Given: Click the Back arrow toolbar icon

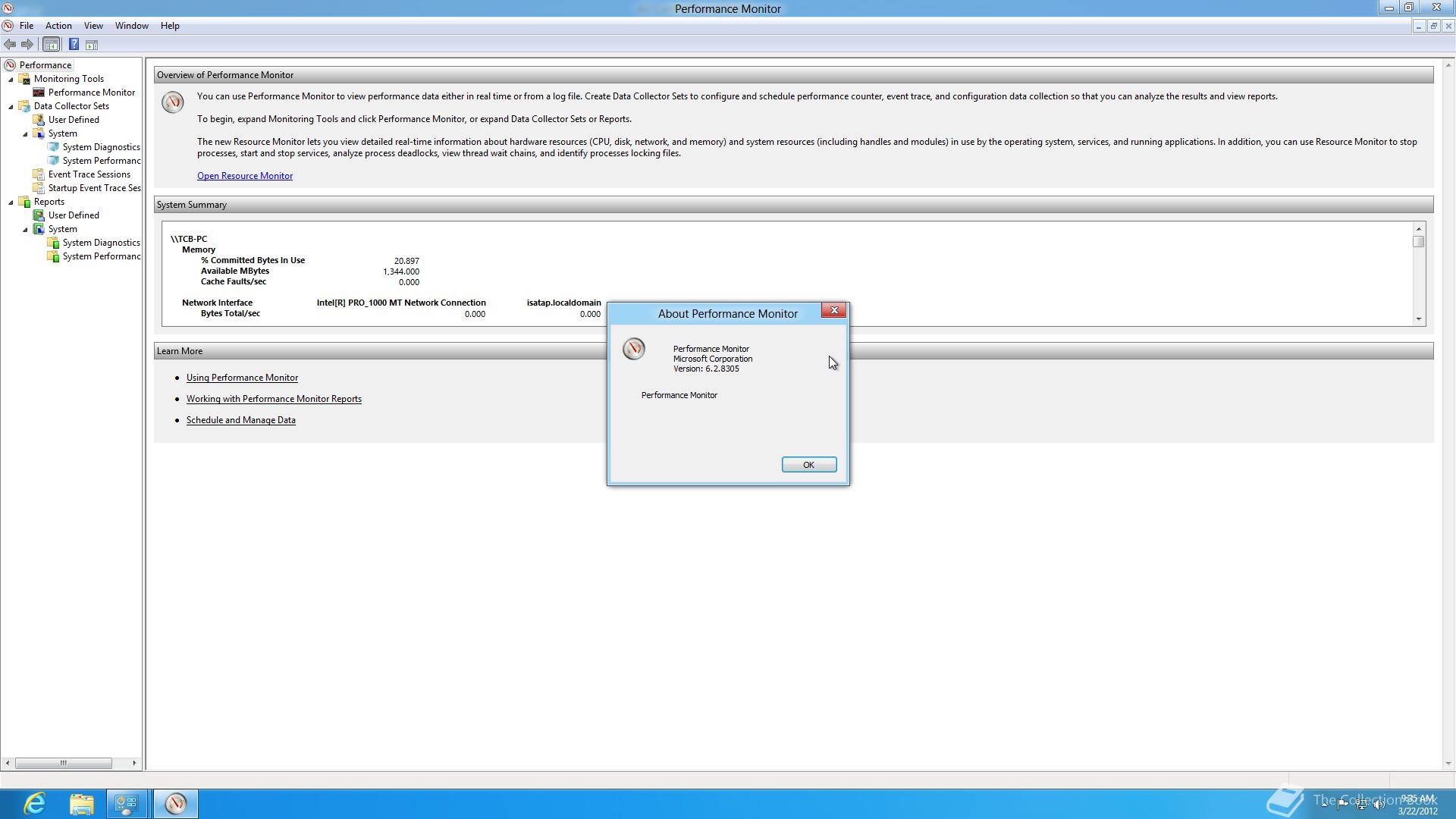Looking at the screenshot, I should [x=10, y=45].
